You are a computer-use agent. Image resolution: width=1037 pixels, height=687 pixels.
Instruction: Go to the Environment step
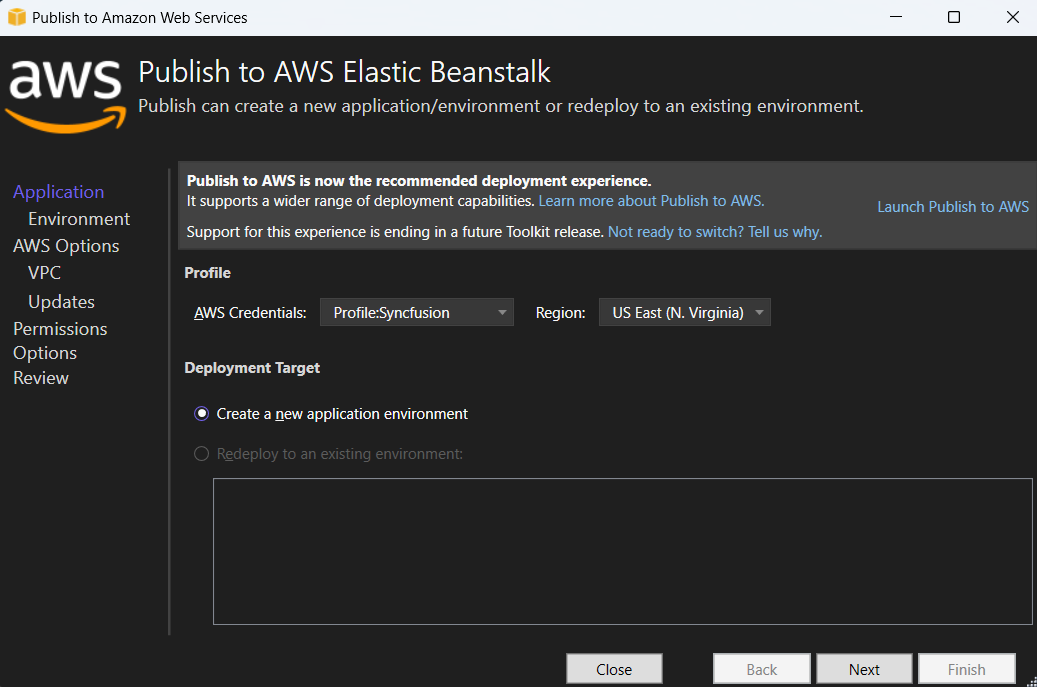click(79, 219)
